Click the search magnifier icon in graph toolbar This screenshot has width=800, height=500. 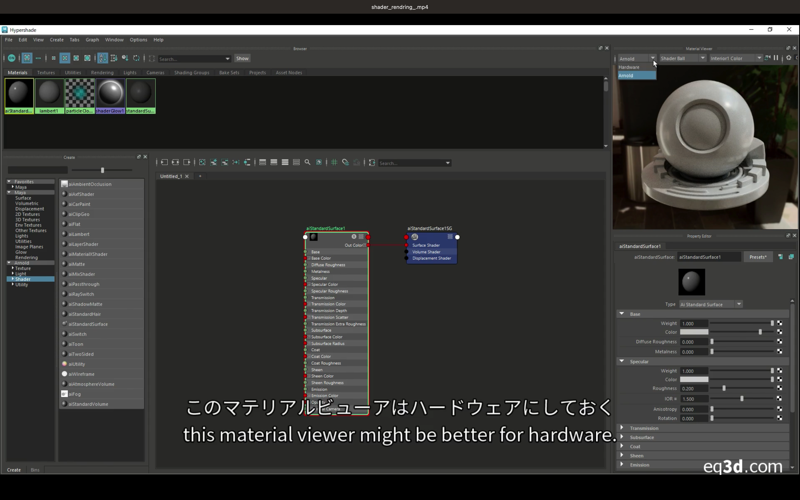coord(307,162)
